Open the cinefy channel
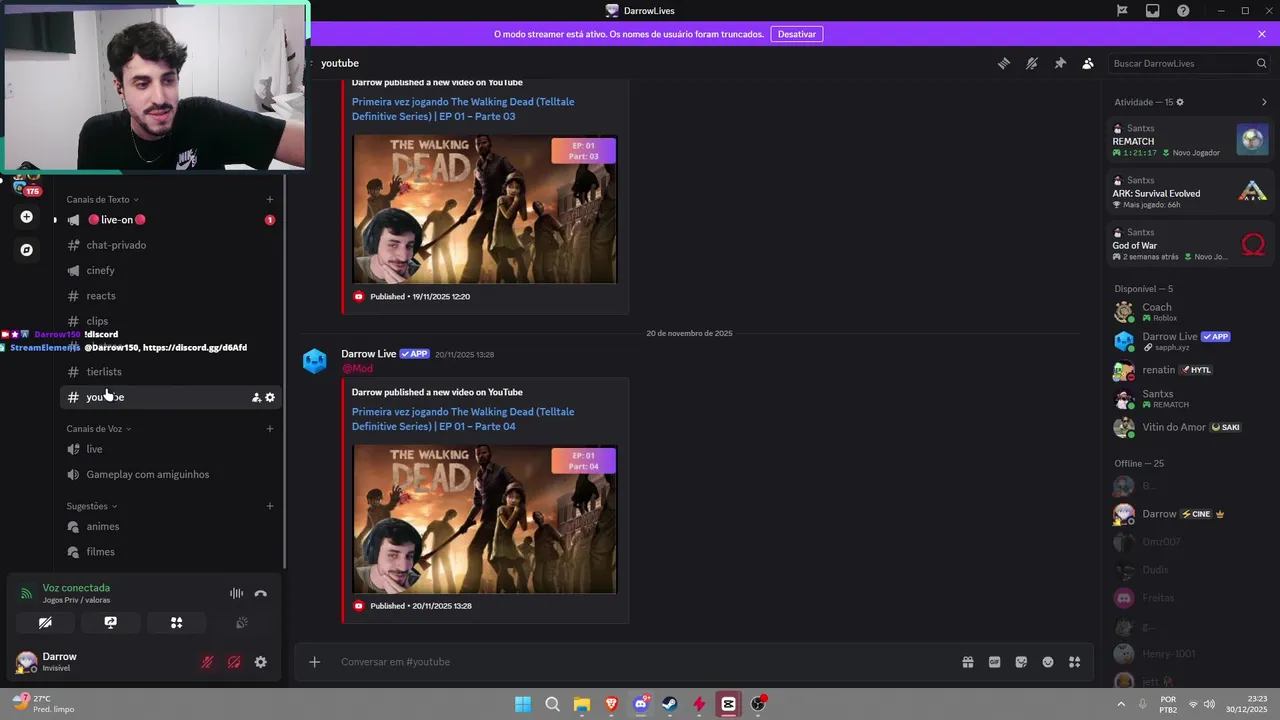Viewport: 1280px width, 720px height. [170, 270]
